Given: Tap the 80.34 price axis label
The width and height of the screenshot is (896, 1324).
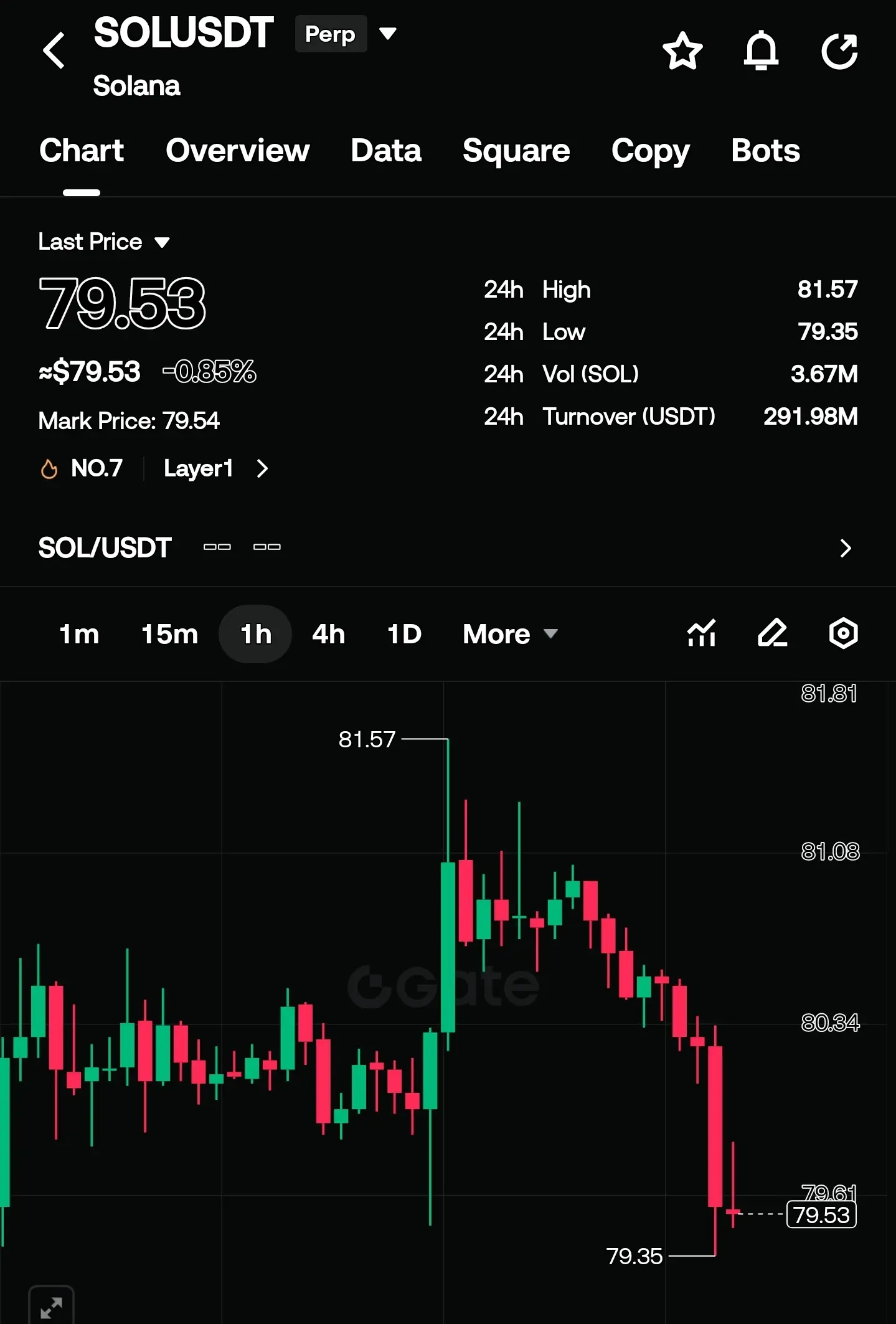Looking at the screenshot, I should [x=830, y=1023].
